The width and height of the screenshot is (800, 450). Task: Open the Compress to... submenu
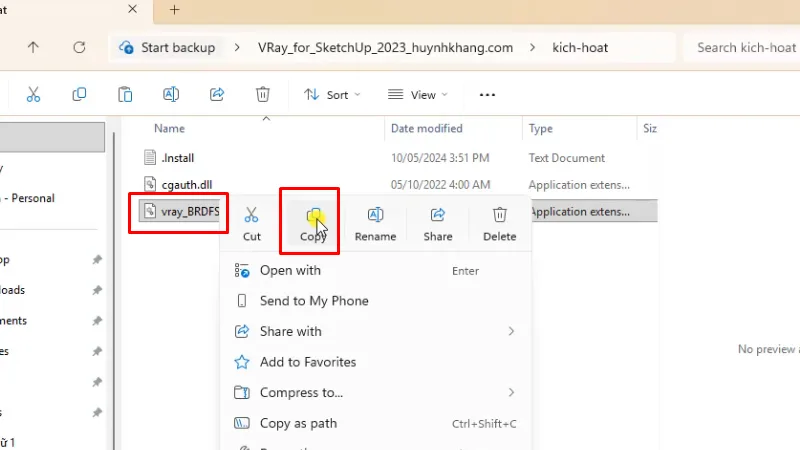(376, 393)
